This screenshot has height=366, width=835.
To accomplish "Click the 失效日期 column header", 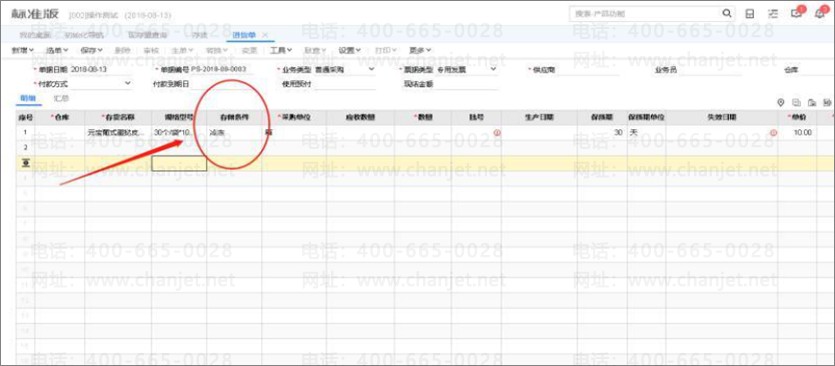I will tap(722, 117).
